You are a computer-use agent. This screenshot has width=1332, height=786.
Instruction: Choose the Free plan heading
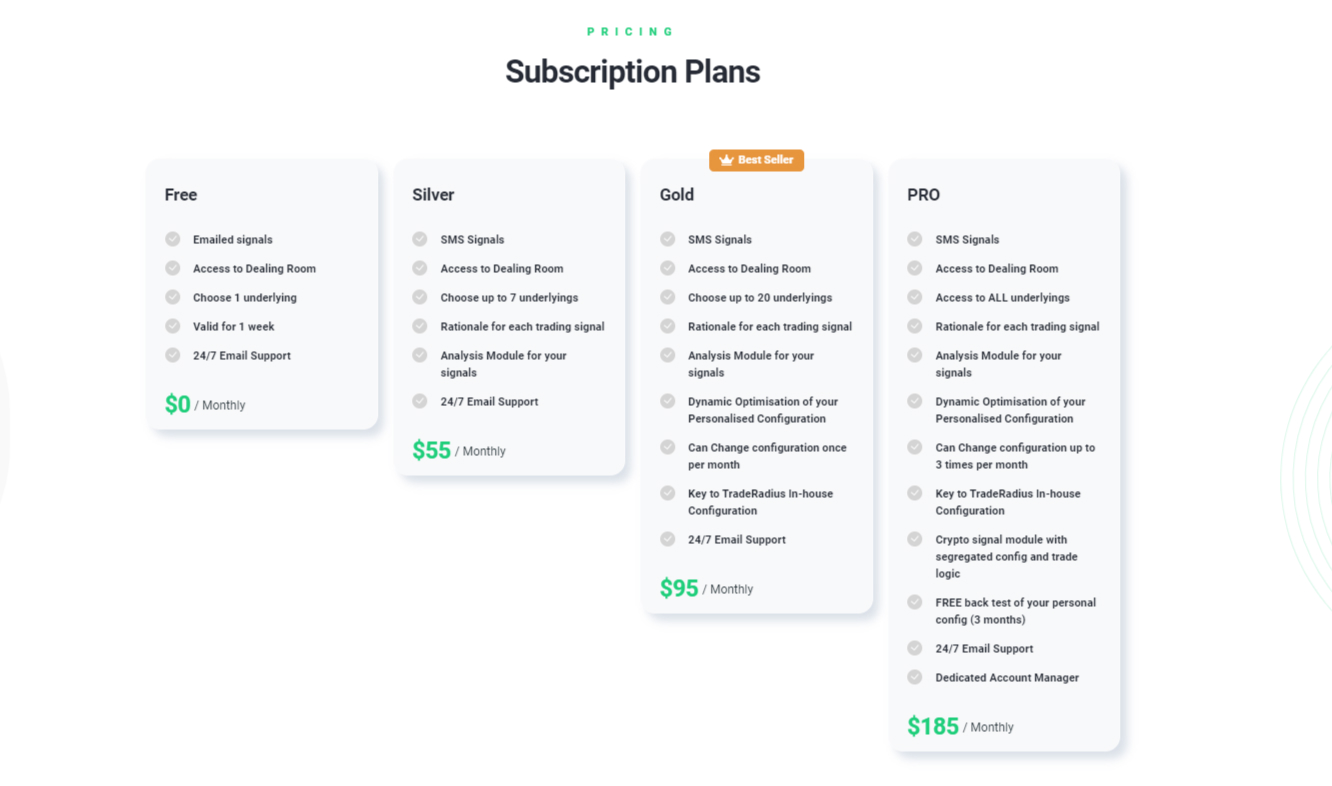tap(181, 195)
